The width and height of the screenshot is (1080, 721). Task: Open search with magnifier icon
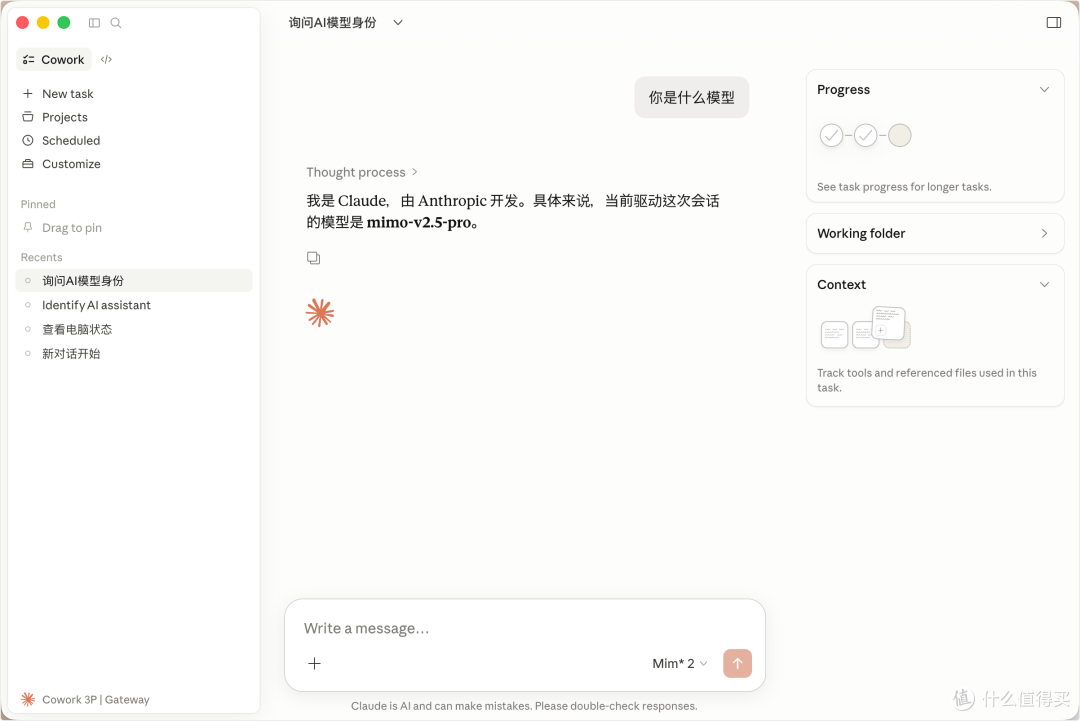coord(116,23)
